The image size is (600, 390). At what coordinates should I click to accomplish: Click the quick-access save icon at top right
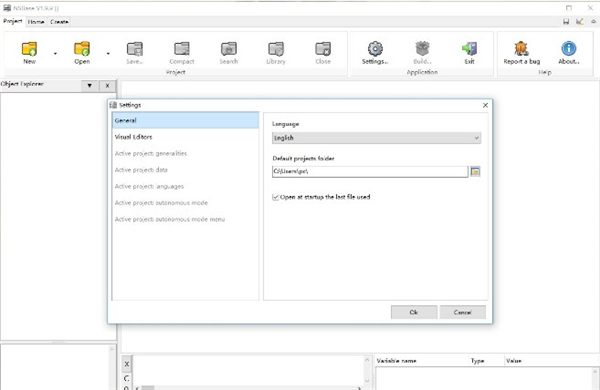[x=566, y=22]
